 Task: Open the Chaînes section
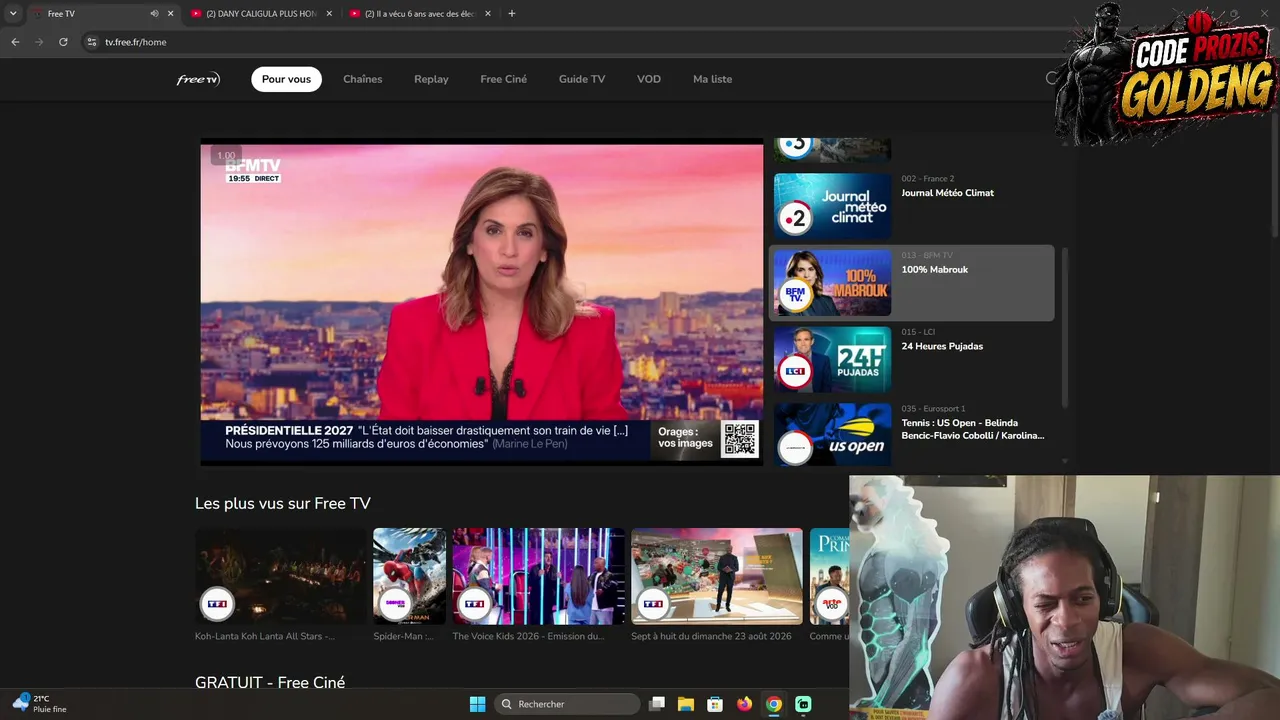click(x=362, y=79)
